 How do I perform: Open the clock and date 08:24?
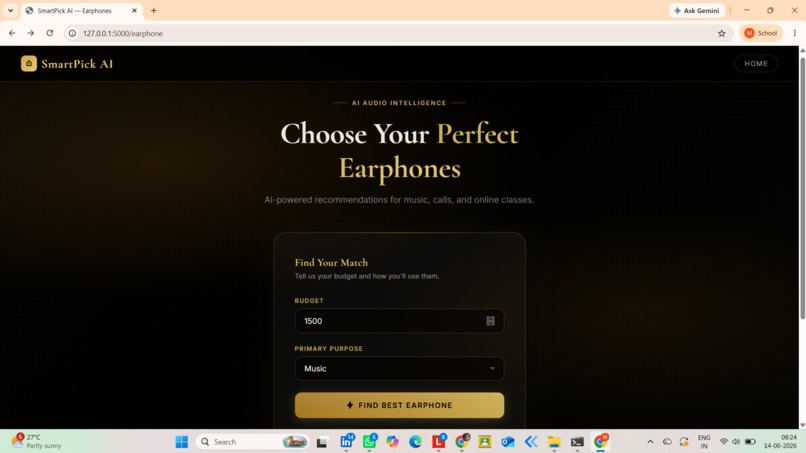pos(780,442)
